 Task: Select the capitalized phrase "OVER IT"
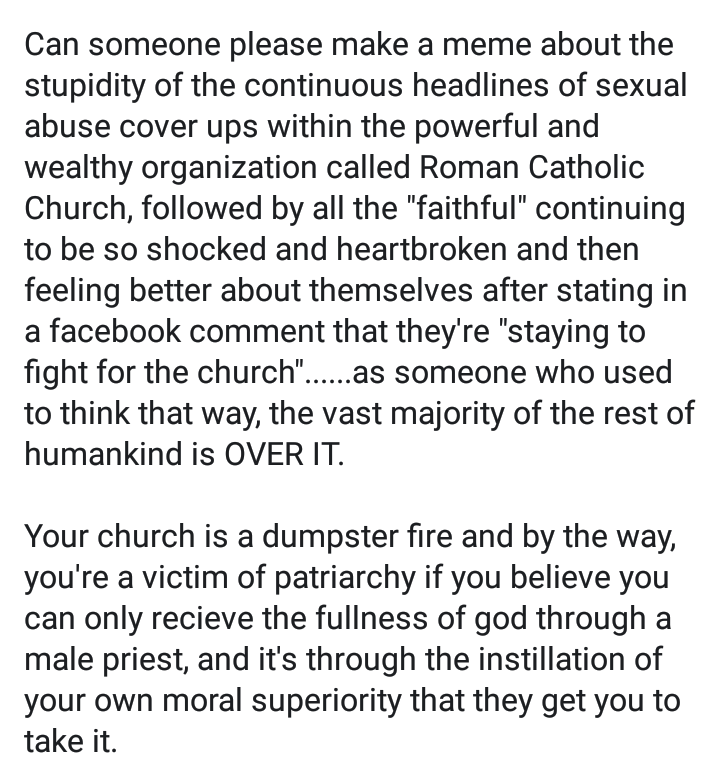coord(283,454)
